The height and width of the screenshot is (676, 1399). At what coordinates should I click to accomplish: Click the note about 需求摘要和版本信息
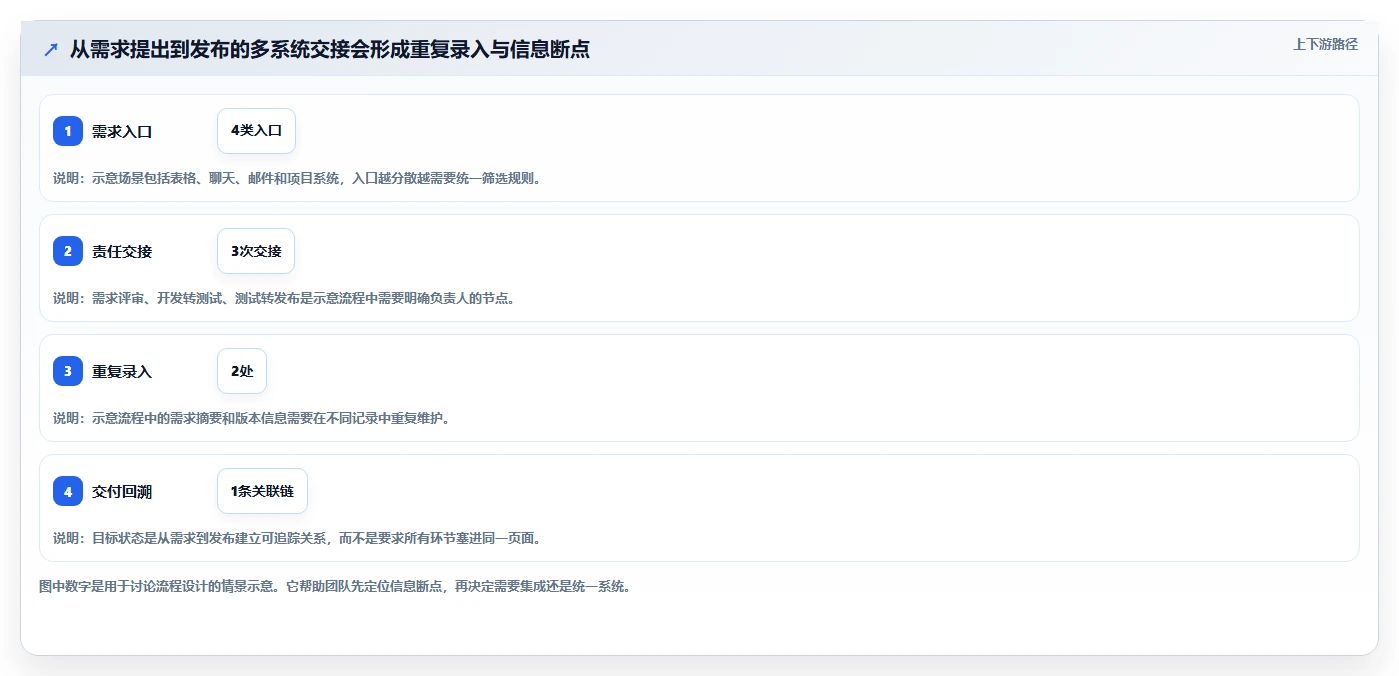pos(251,418)
